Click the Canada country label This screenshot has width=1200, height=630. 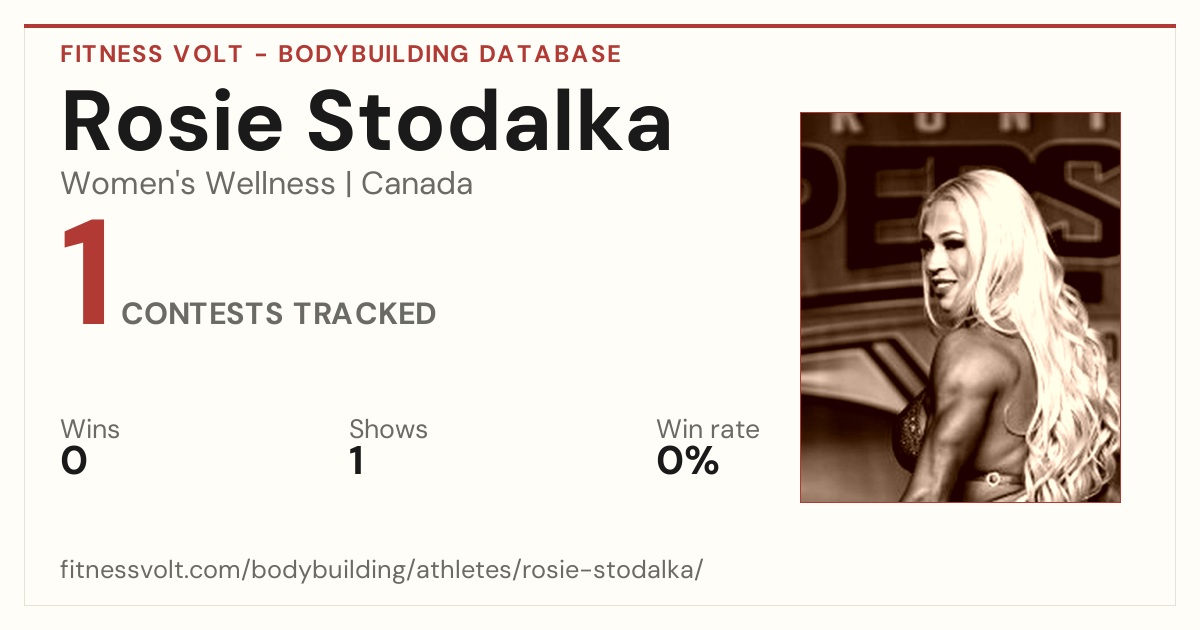coord(417,184)
